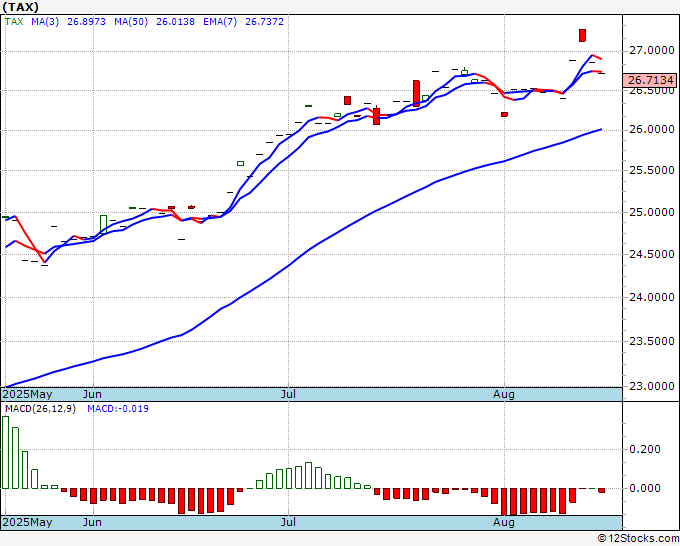Click the 24.0000 price axis label

[651, 297]
